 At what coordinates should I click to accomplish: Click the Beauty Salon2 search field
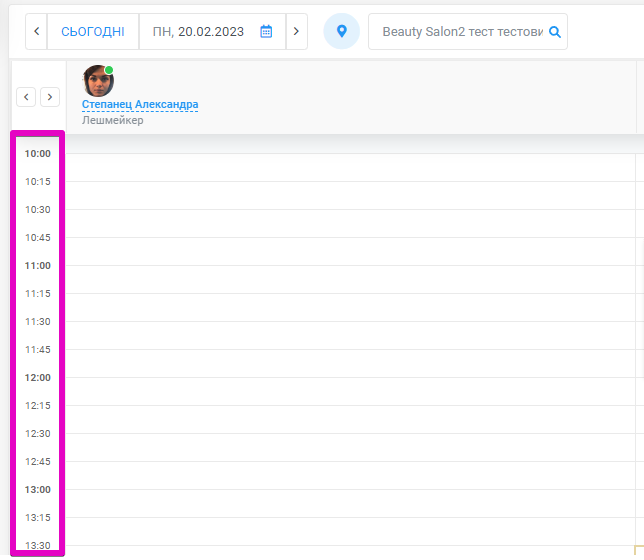[x=467, y=32]
